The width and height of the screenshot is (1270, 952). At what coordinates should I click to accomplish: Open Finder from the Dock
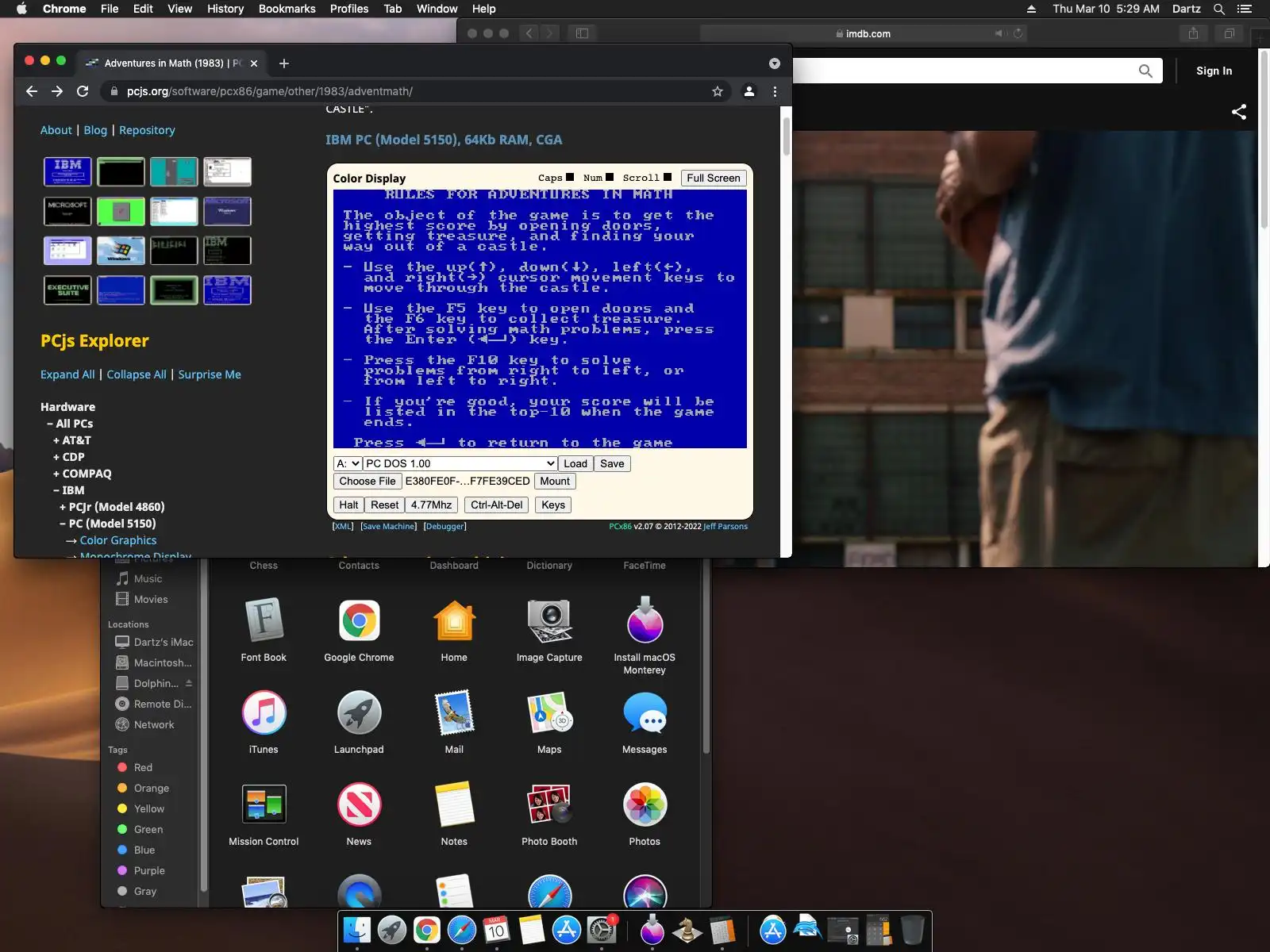pos(357,930)
